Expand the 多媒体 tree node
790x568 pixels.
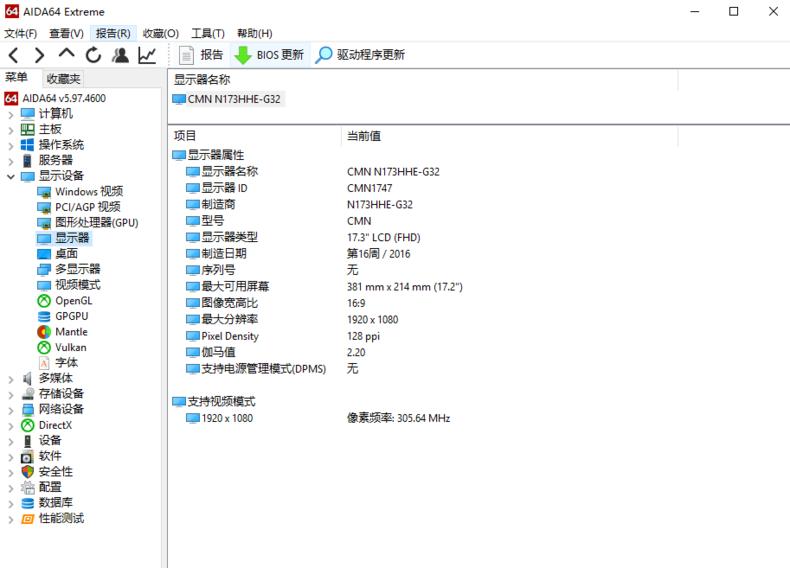click(11, 379)
